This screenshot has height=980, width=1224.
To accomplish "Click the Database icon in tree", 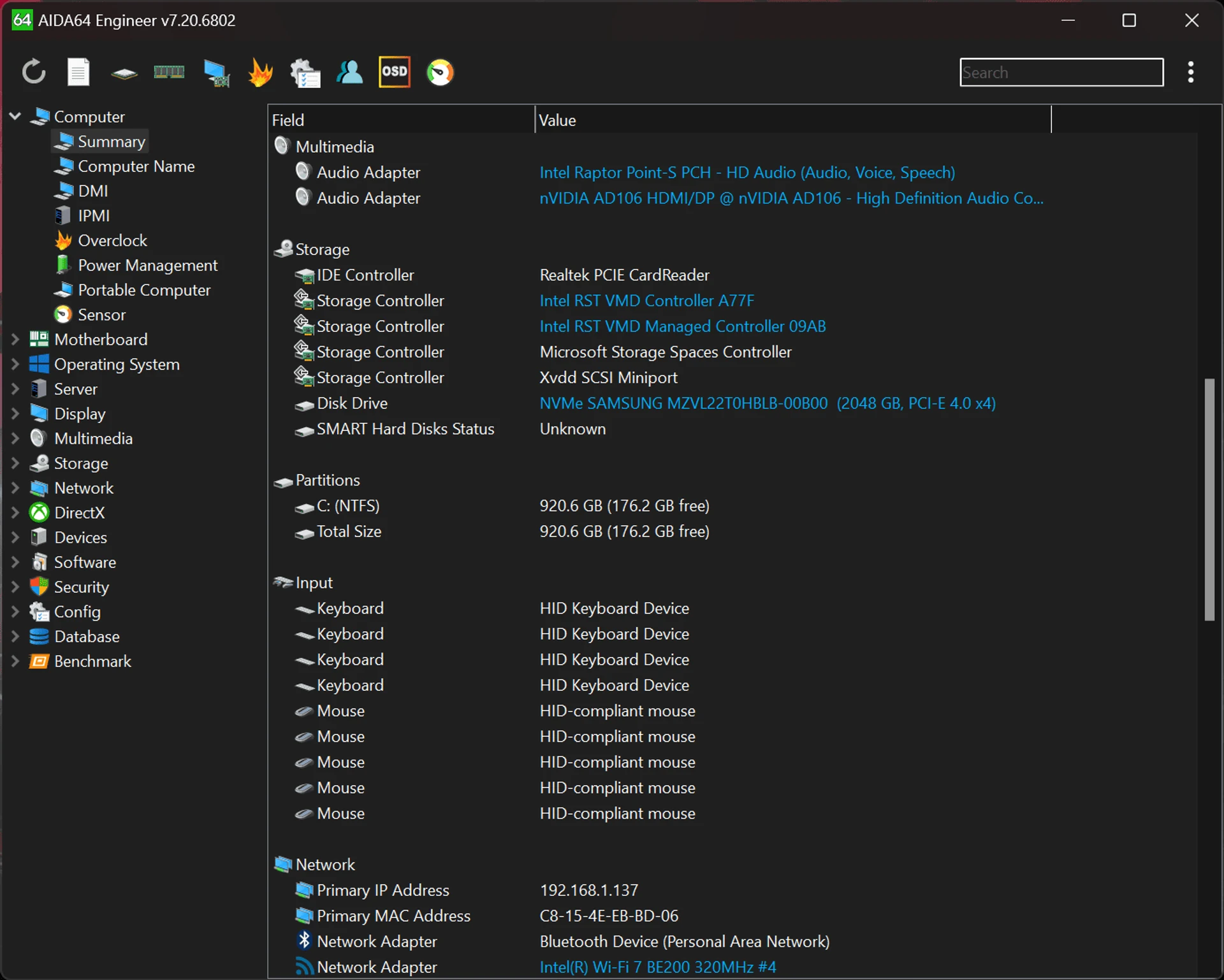I will click(39, 637).
